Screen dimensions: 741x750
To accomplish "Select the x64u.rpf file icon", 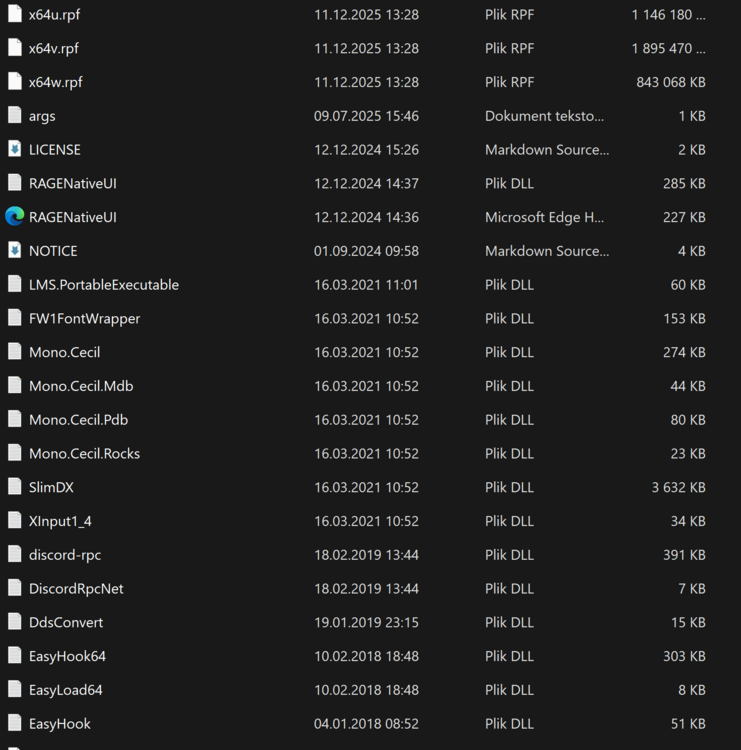I will pyautogui.click(x=15, y=14).
